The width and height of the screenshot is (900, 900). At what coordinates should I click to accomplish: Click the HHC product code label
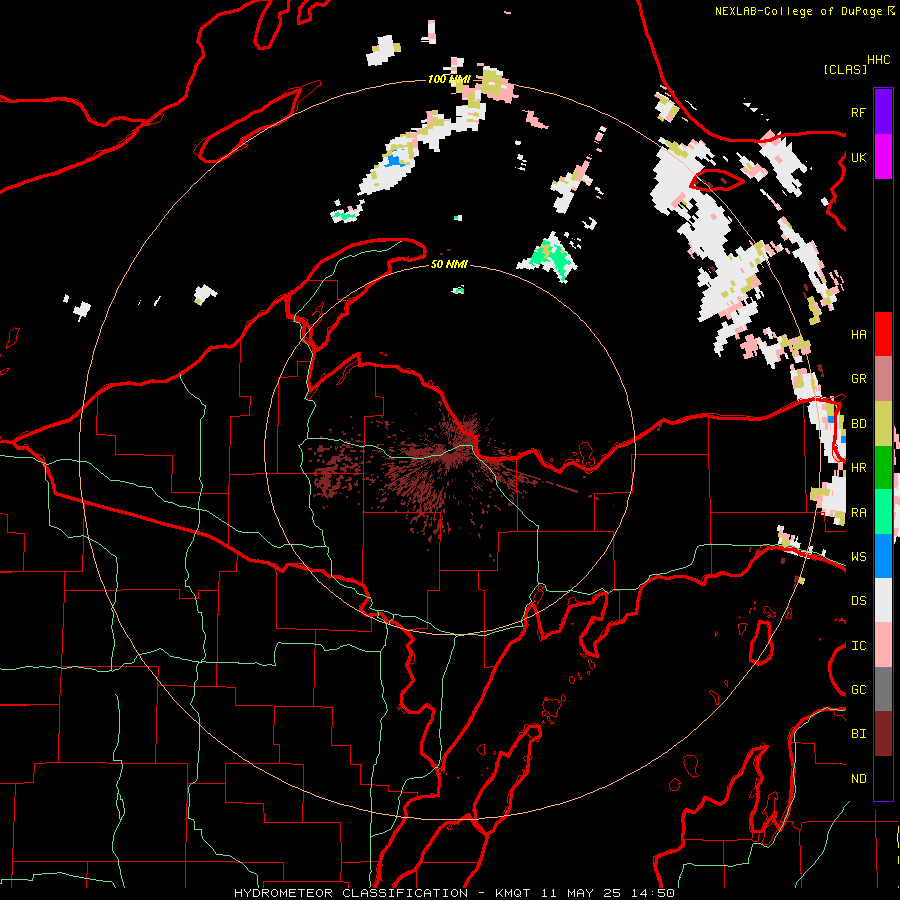point(879,60)
